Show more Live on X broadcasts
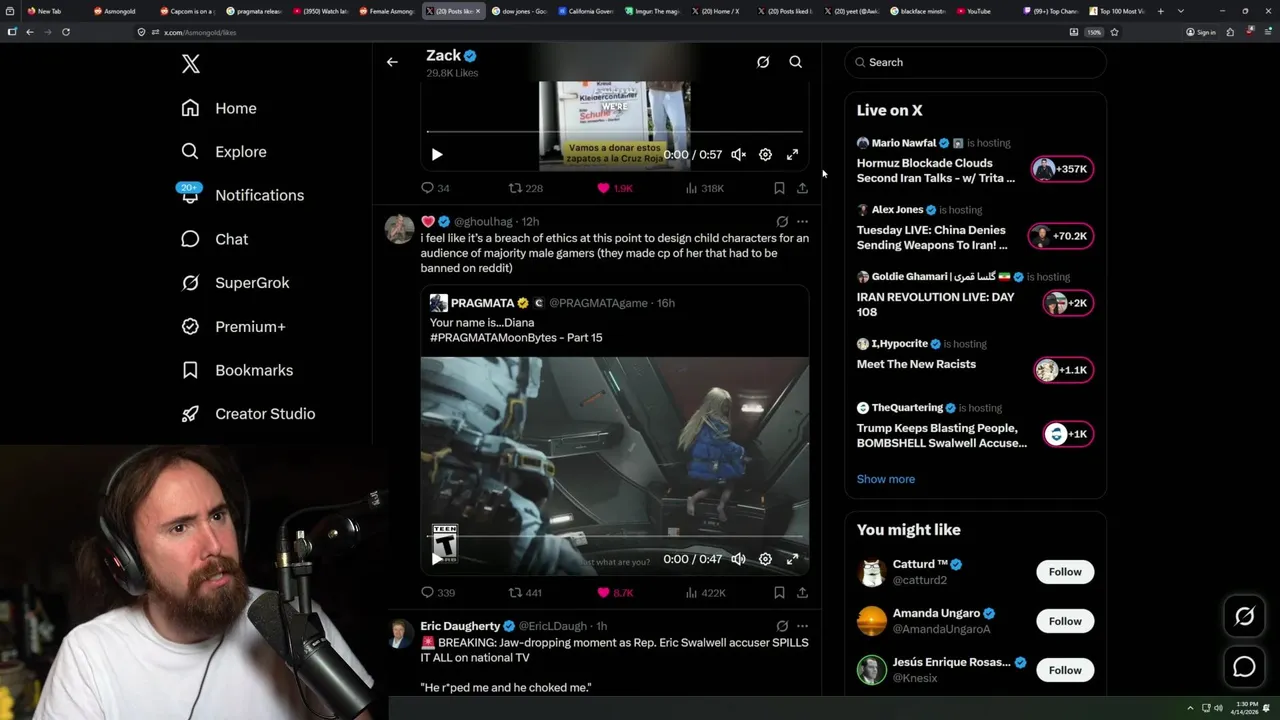The width and height of the screenshot is (1280, 720). click(x=886, y=479)
